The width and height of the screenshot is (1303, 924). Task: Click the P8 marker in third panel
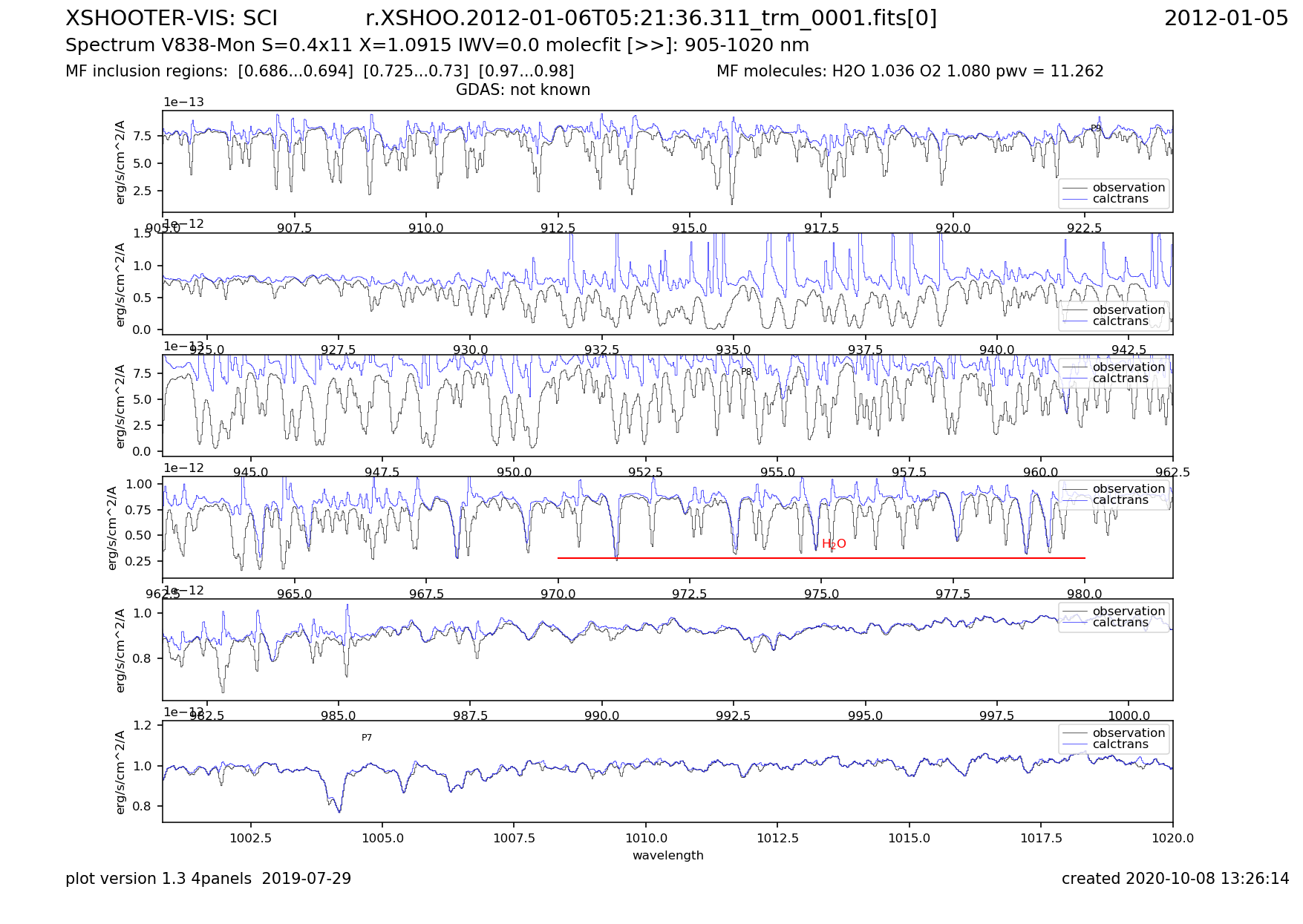746,372
